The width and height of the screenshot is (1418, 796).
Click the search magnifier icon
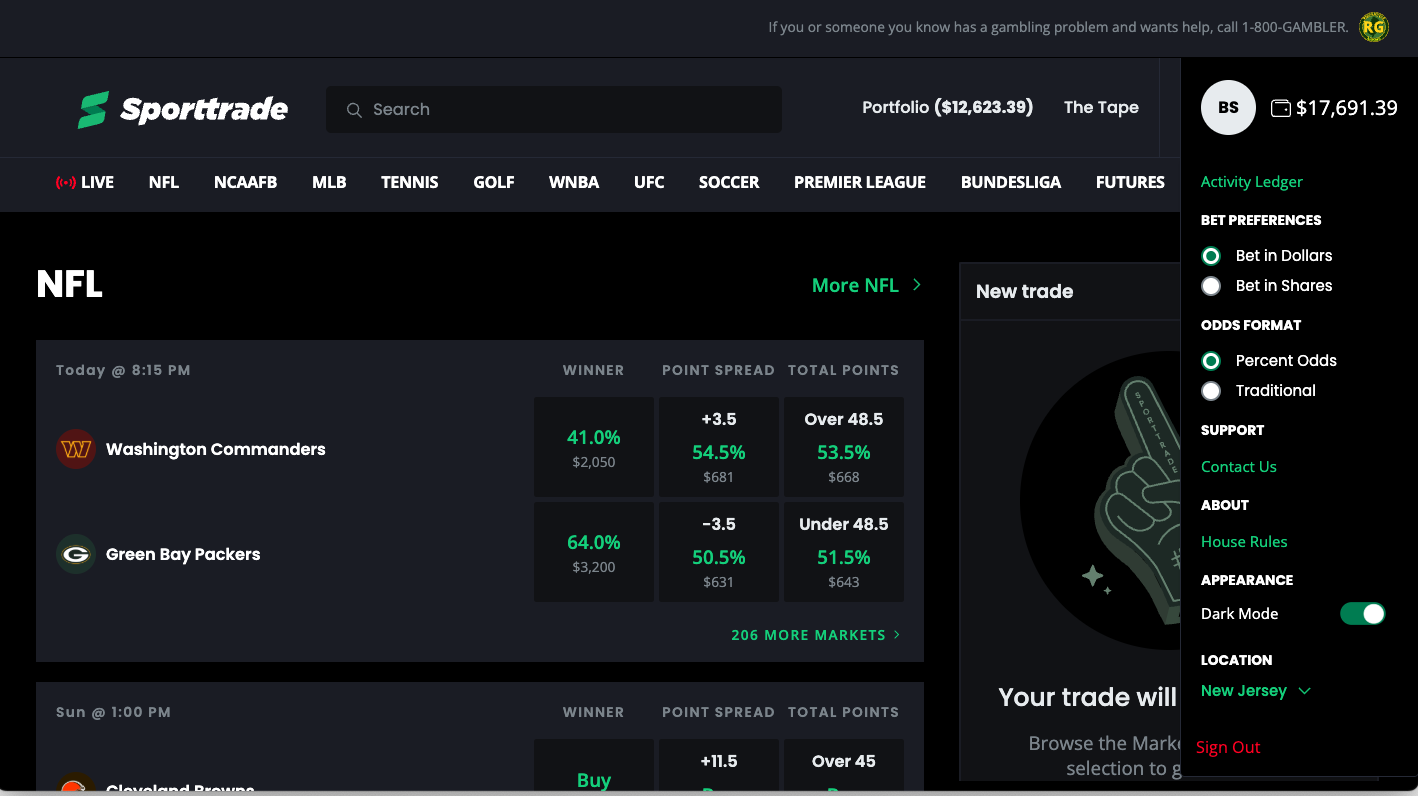click(354, 110)
